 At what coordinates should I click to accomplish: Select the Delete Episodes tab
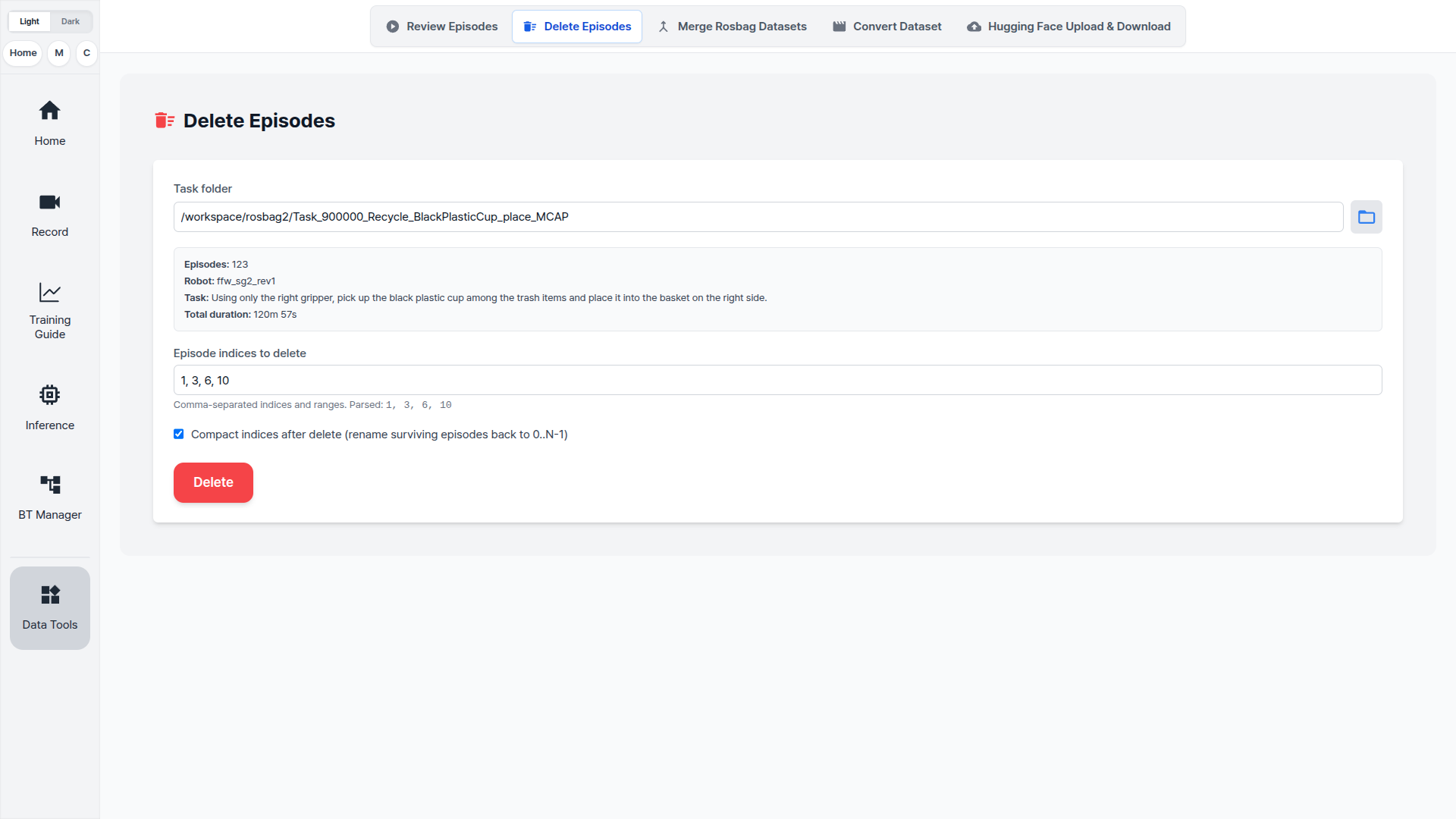(577, 27)
